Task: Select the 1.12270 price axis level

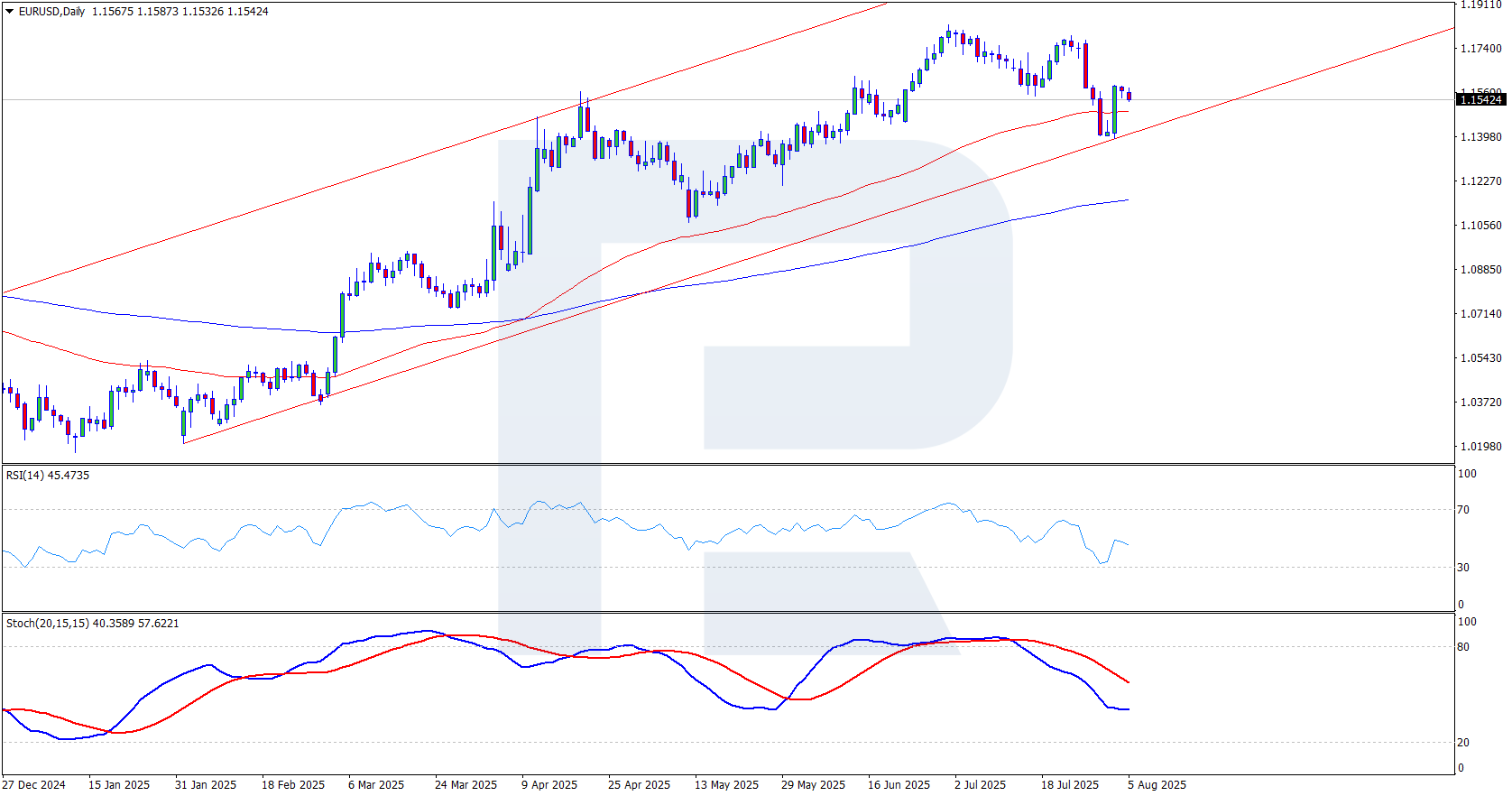Action: pos(1480,181)
